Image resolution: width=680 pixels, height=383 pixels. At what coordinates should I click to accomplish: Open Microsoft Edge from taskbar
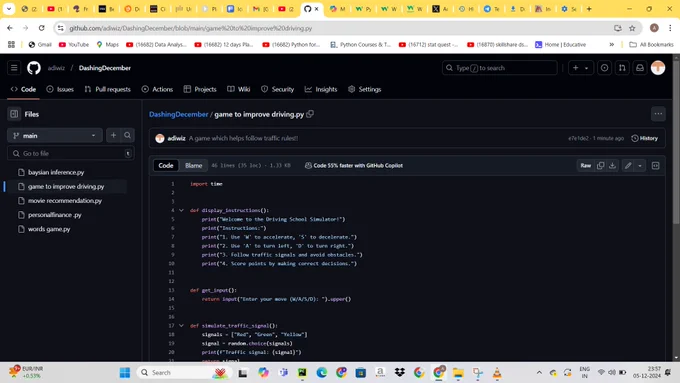point(321,373)
